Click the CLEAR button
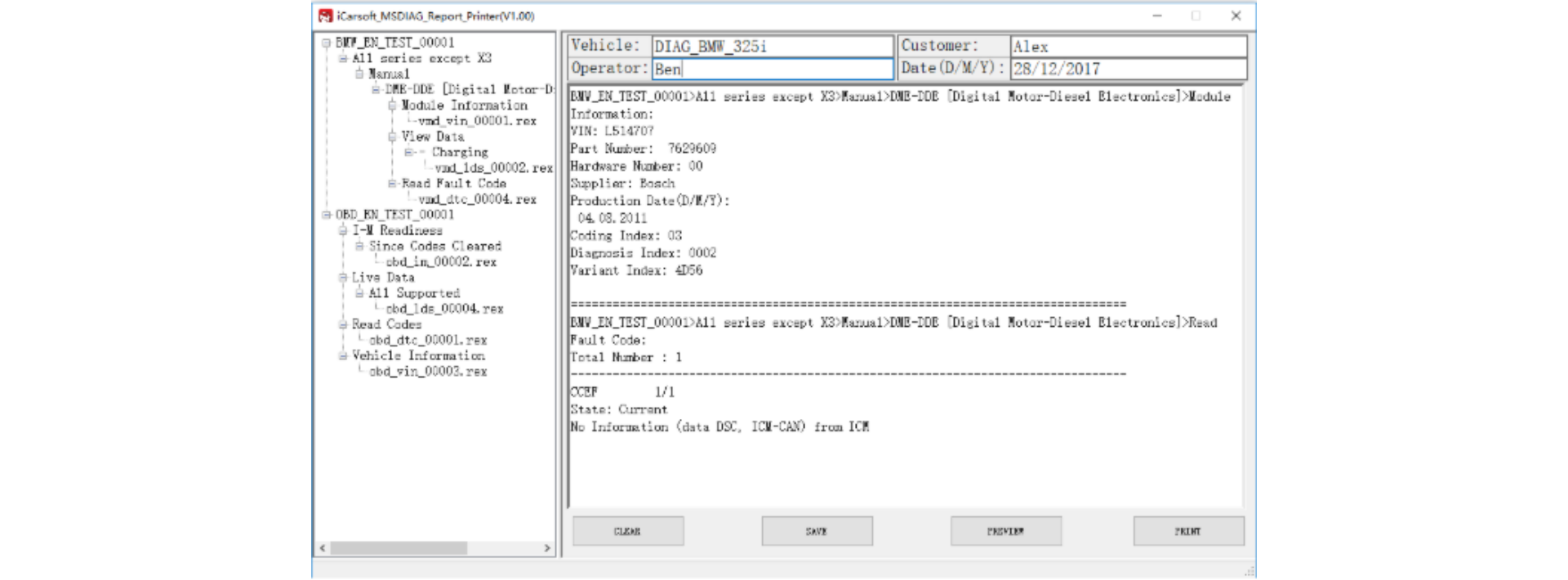Image resolution: width=1568 pixels, height=580 pixels. pyautogui.click(x=628, y=531)
